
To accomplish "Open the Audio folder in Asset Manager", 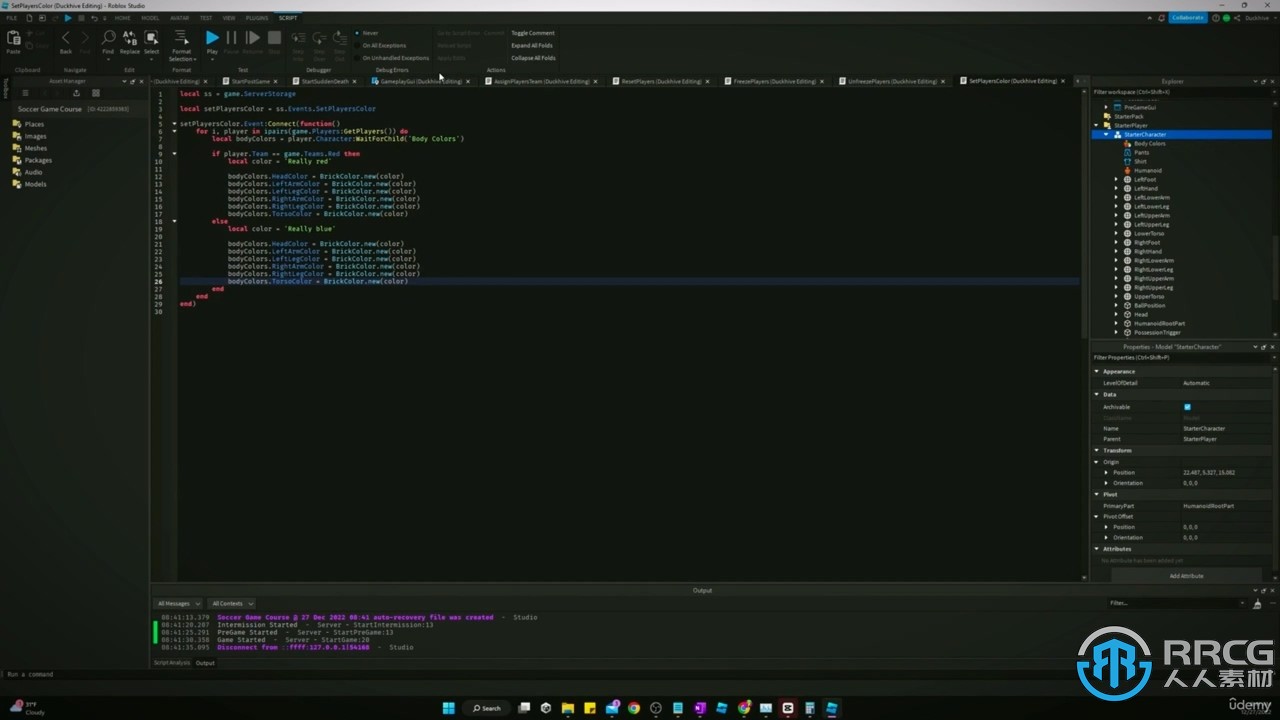I will [x=33, y=172].
